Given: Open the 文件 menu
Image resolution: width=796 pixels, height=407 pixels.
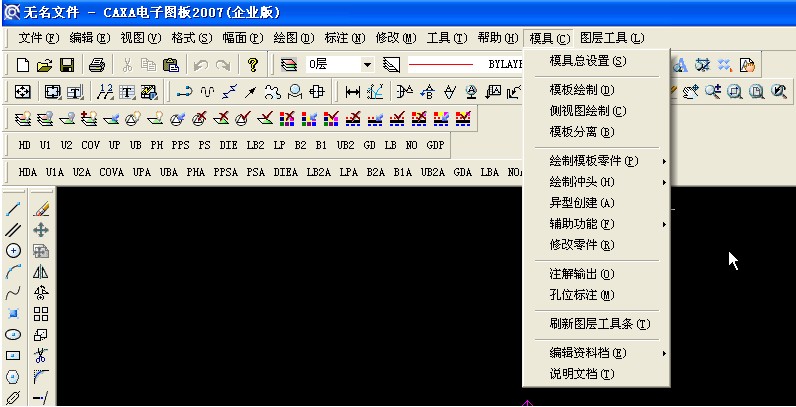Looking at the screenshot, I should [x=39, y=38].
